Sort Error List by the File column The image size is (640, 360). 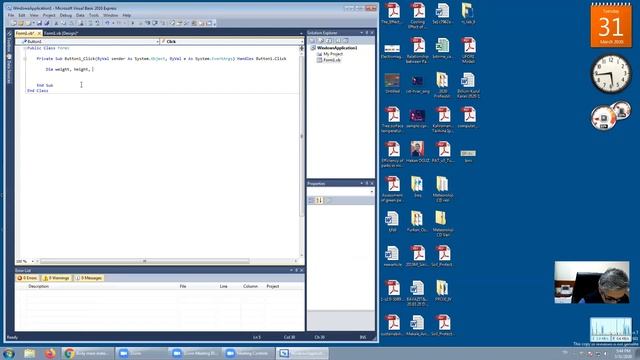tap(183, 286)
